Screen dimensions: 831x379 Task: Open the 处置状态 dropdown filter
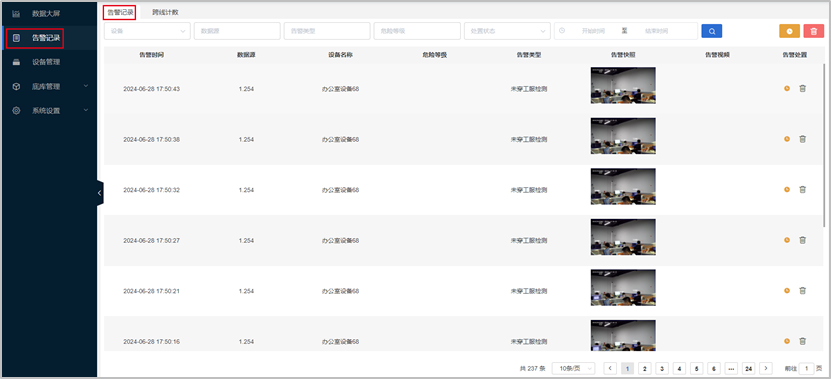507,31
